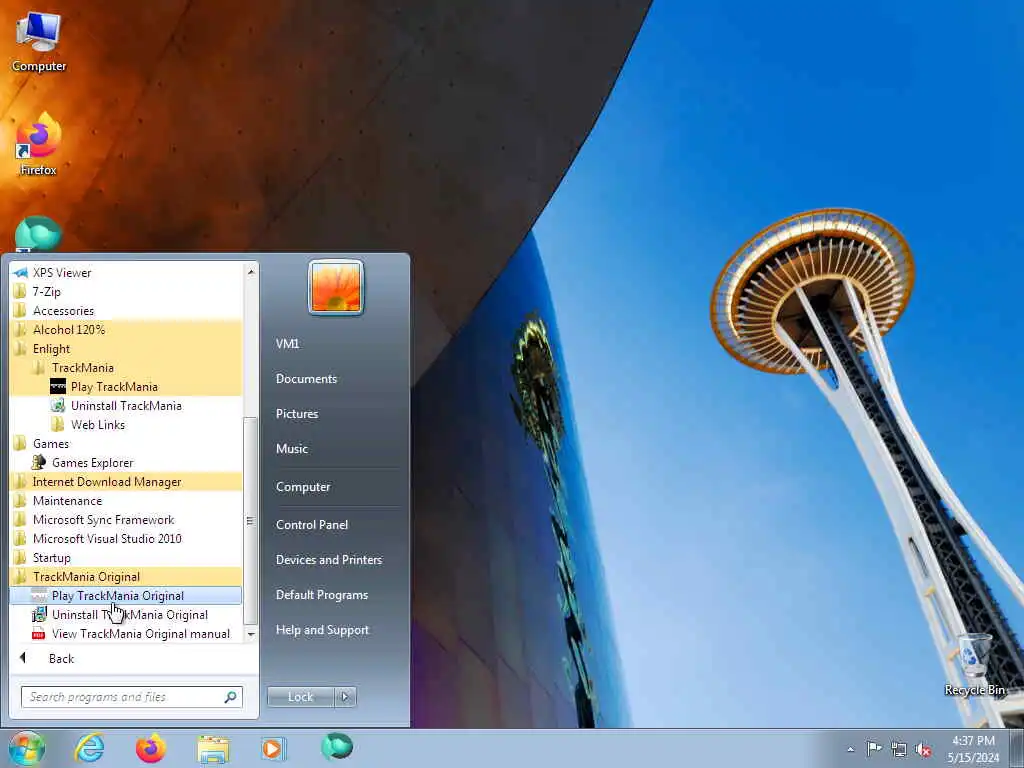
Task: Open Games Explorer
Action: [127, 462]
